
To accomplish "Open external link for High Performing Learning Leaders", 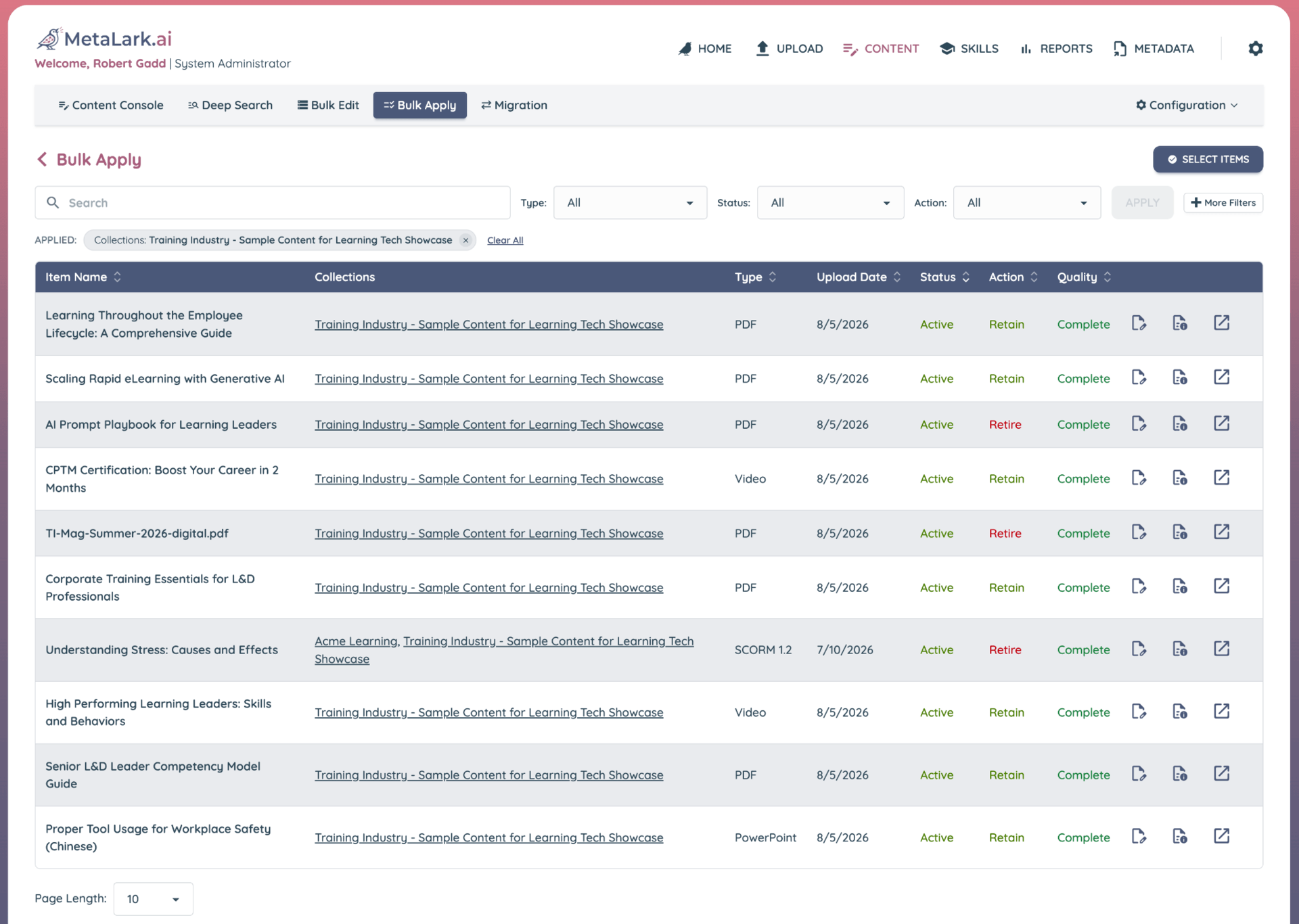I will pos(1221,712).
